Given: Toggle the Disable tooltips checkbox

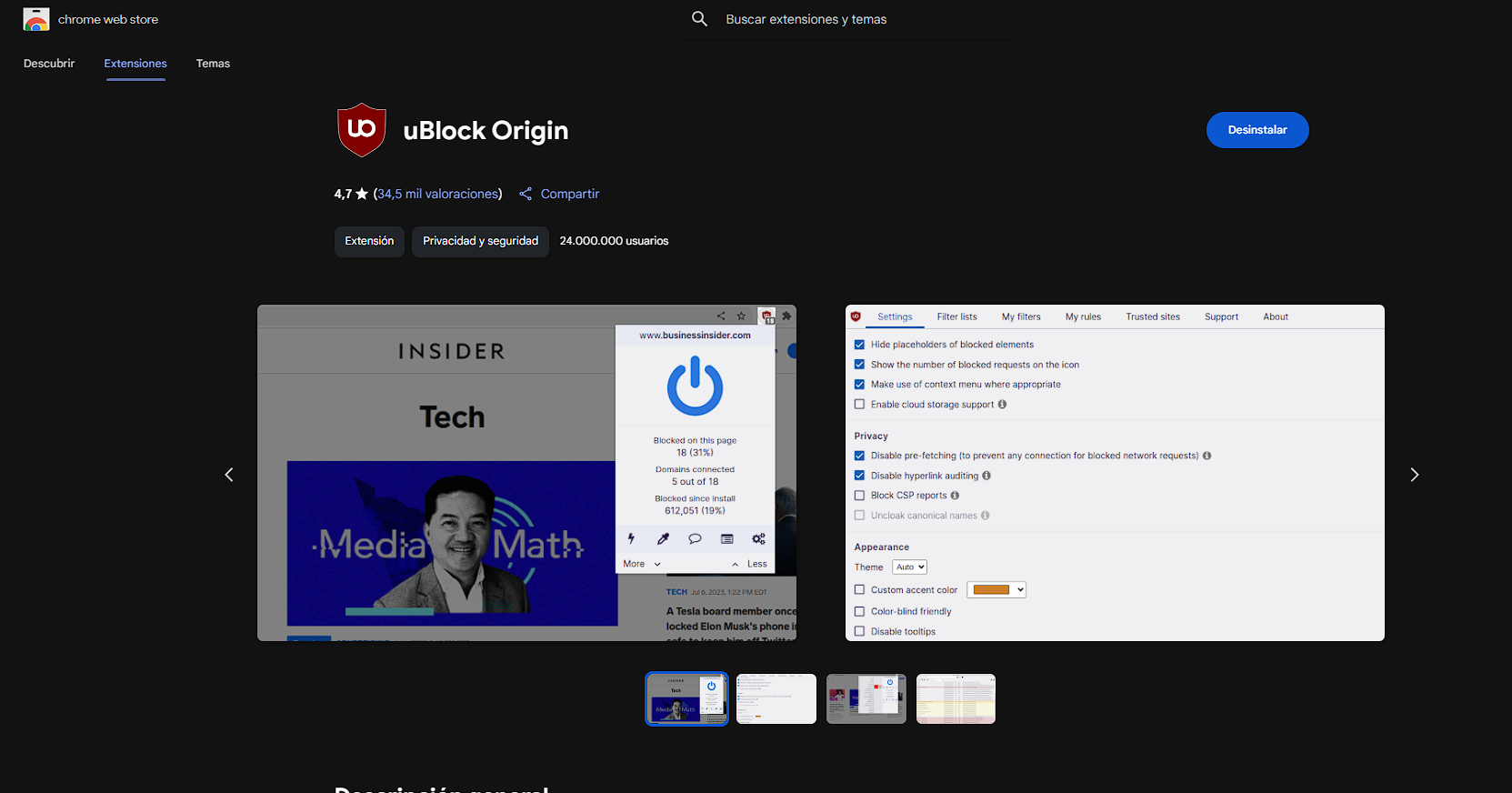Looking at the screenshot, I should coord(859,632).
